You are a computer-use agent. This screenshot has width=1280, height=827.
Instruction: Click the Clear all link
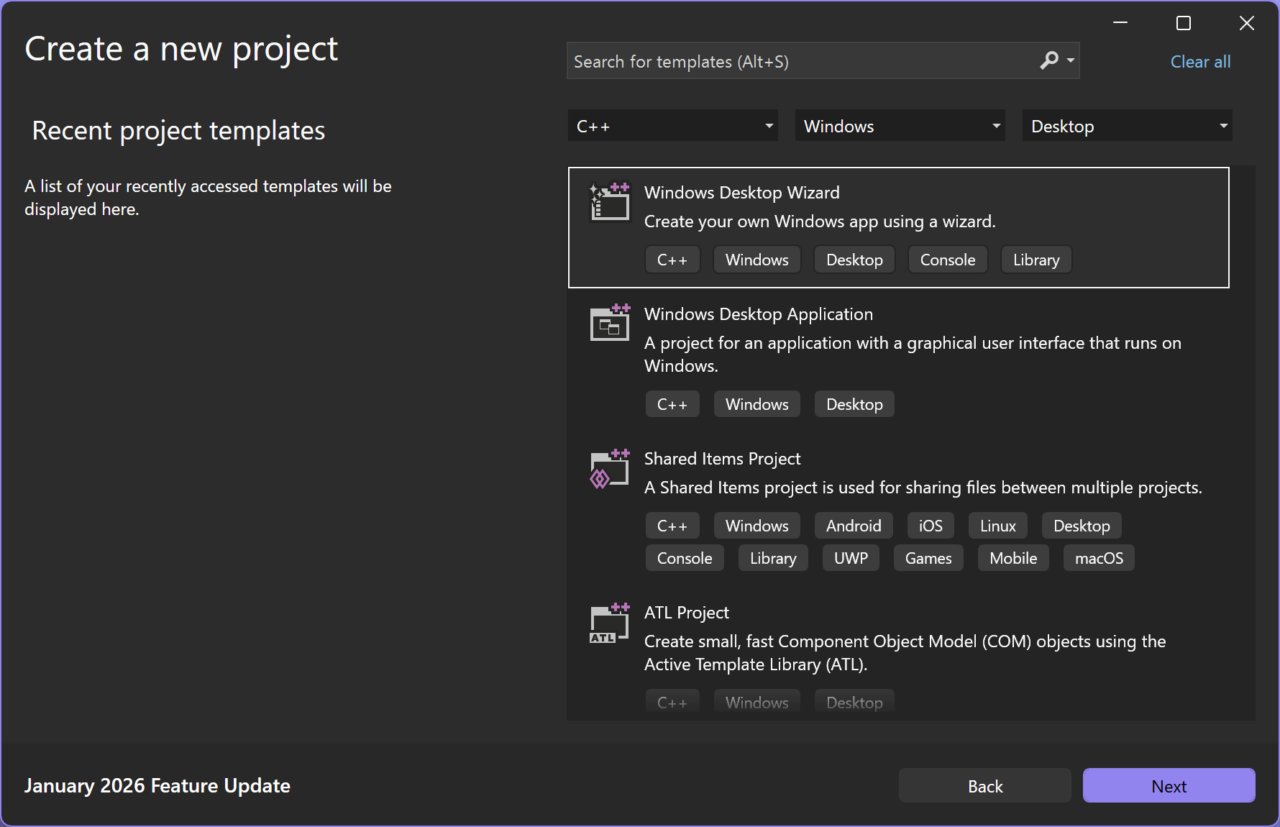pos(1200,62)
